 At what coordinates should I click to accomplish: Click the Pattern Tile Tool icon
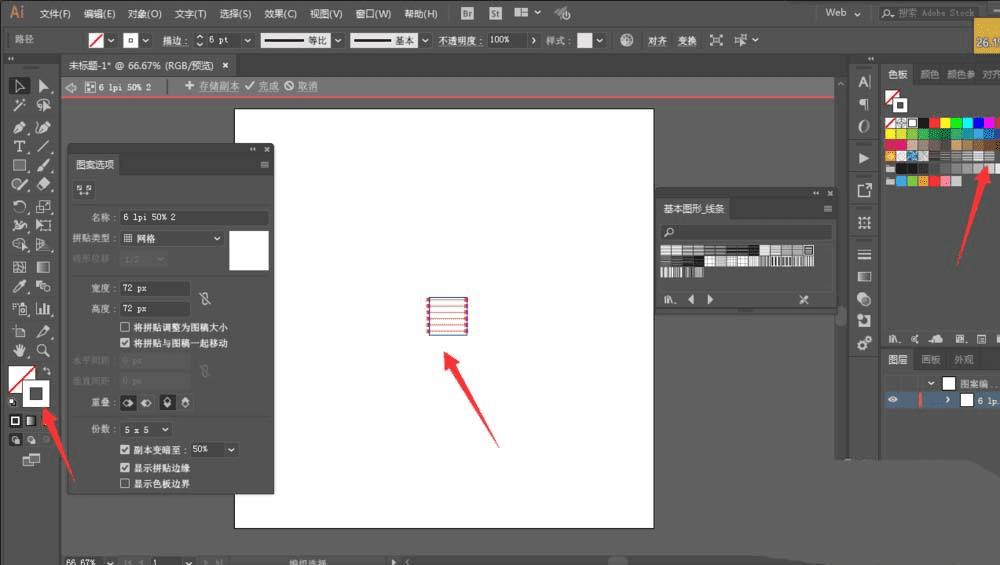tap(84, 189)
